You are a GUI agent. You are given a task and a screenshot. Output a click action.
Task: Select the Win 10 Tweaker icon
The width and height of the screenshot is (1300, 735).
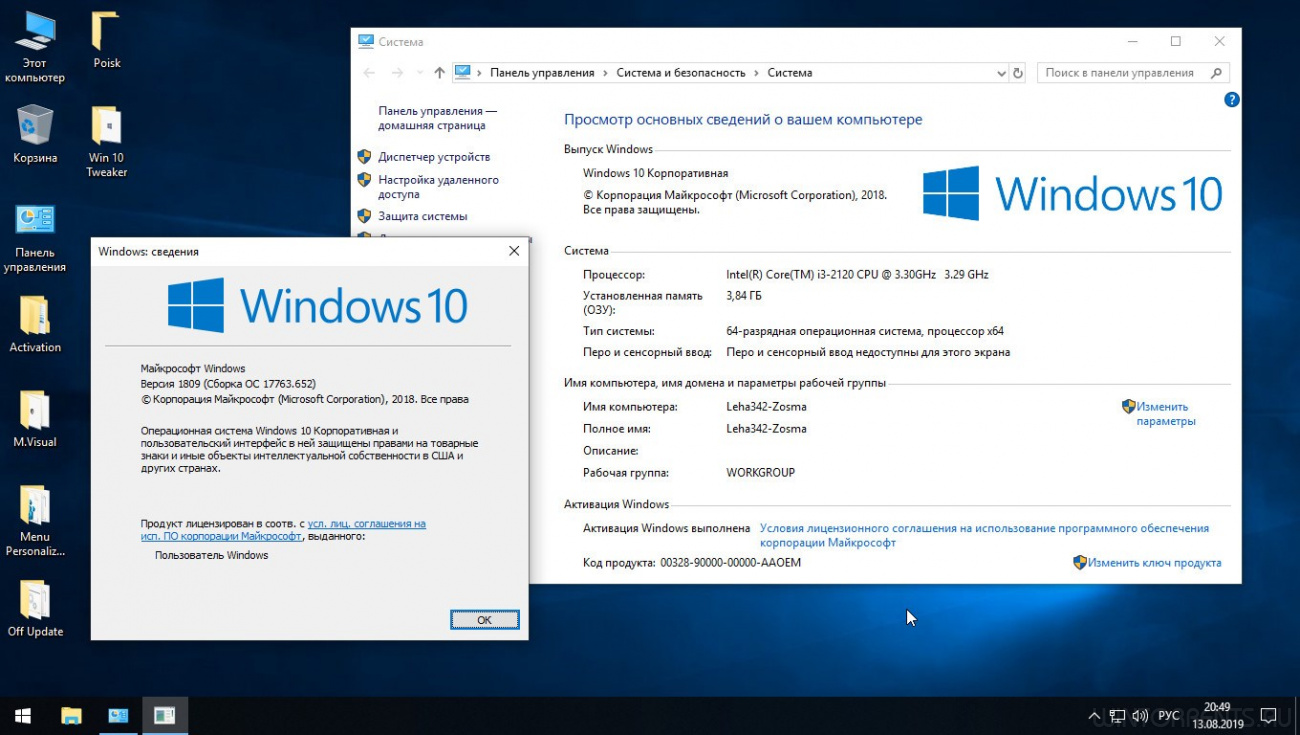106,141
